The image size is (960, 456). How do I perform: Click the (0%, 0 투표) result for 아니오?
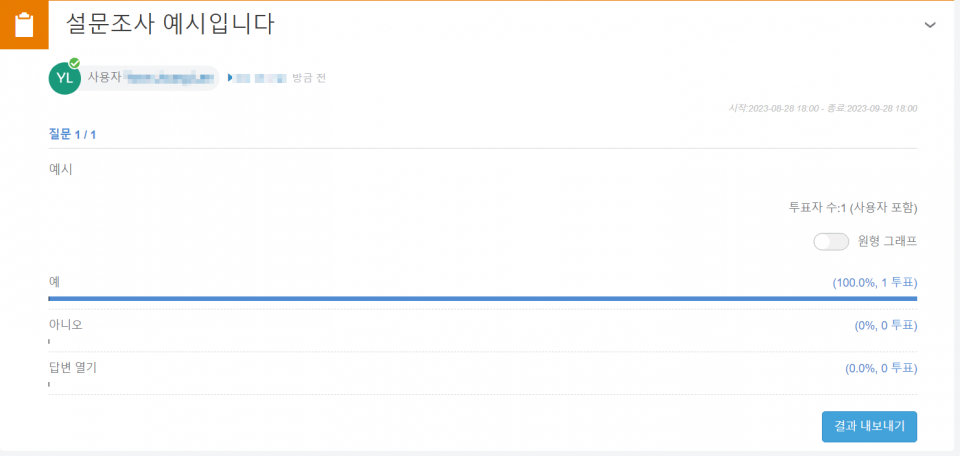click(x=885, y=326)
